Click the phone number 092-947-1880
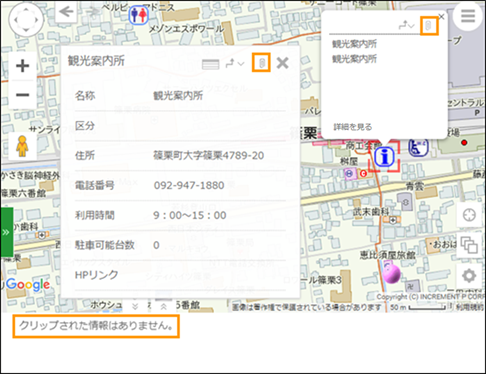Screen dimensions: 486x374 (x=189, y=185)
